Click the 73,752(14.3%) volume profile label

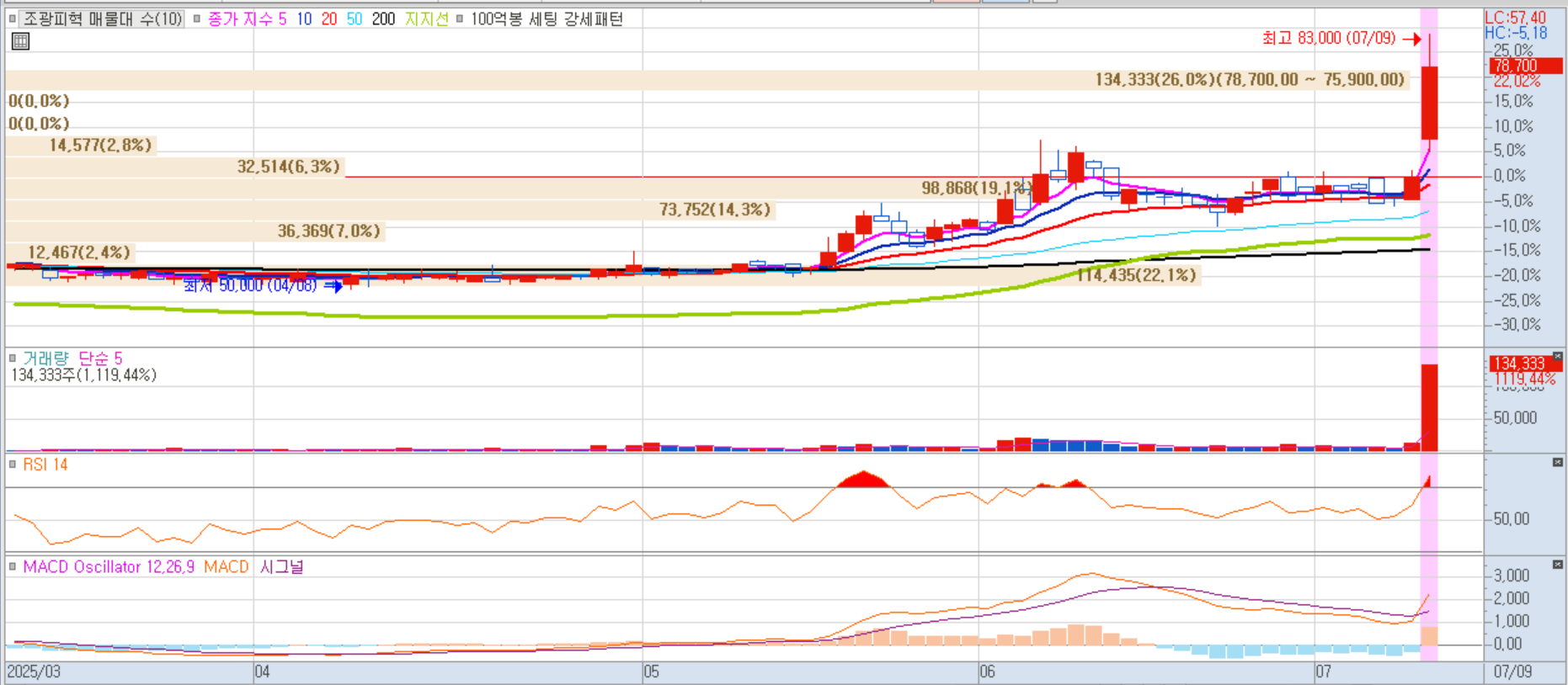[x=715, y=210]
